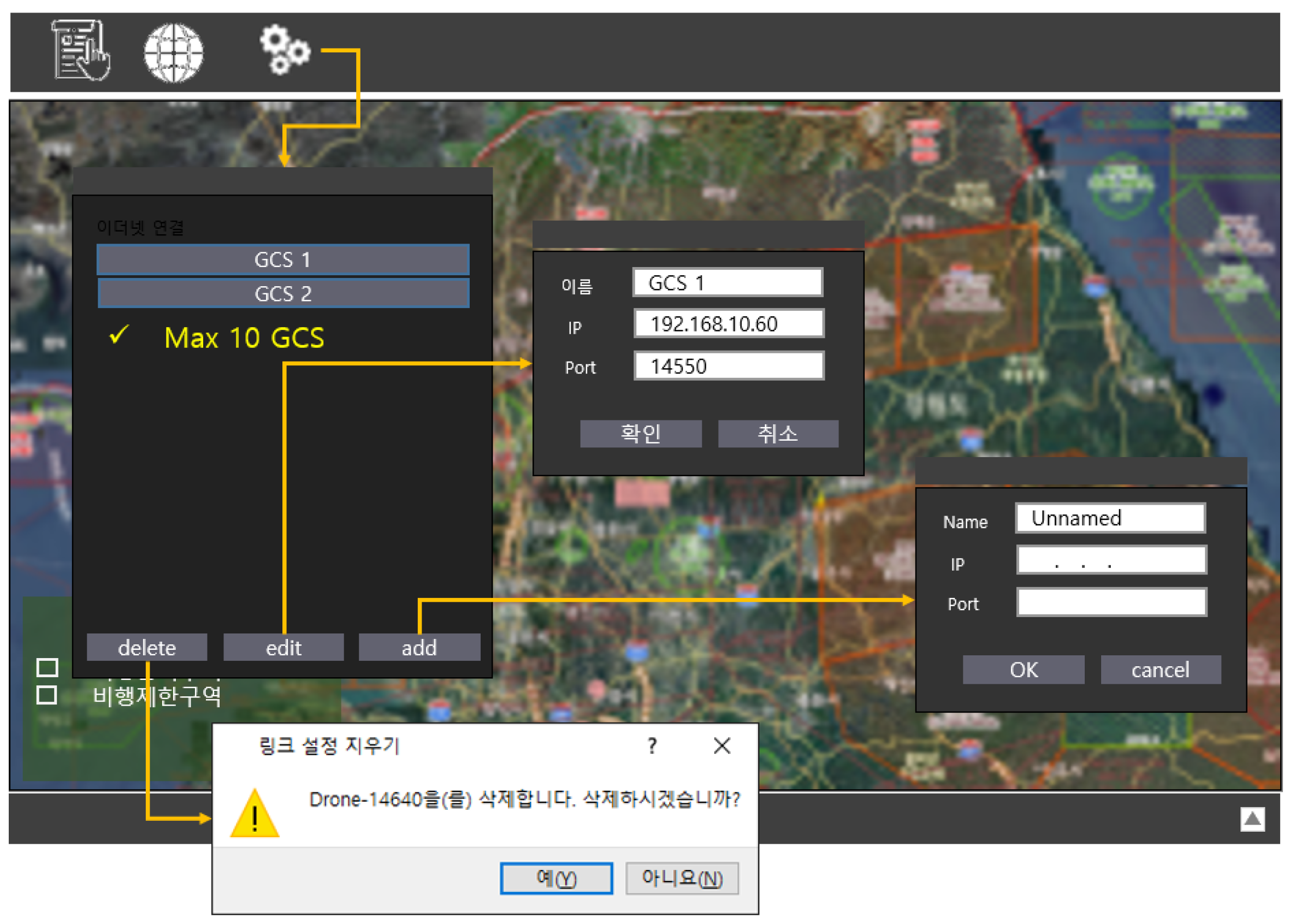Close the 링크 설정 지우기 dialog
This screenshot has height=924, width=1295.
(722, 745)
